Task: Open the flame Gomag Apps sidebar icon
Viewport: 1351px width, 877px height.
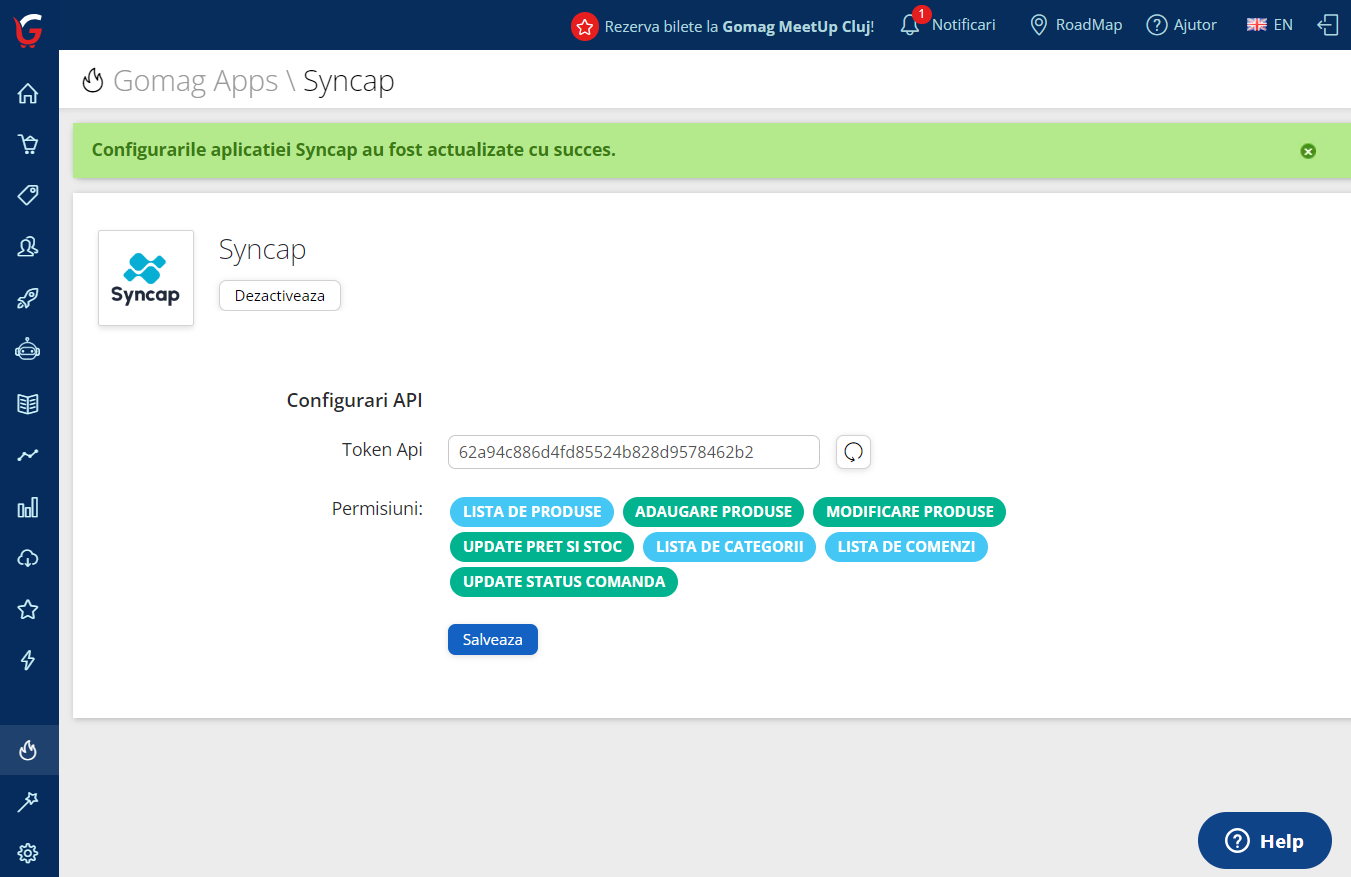Action: [28, 750]
